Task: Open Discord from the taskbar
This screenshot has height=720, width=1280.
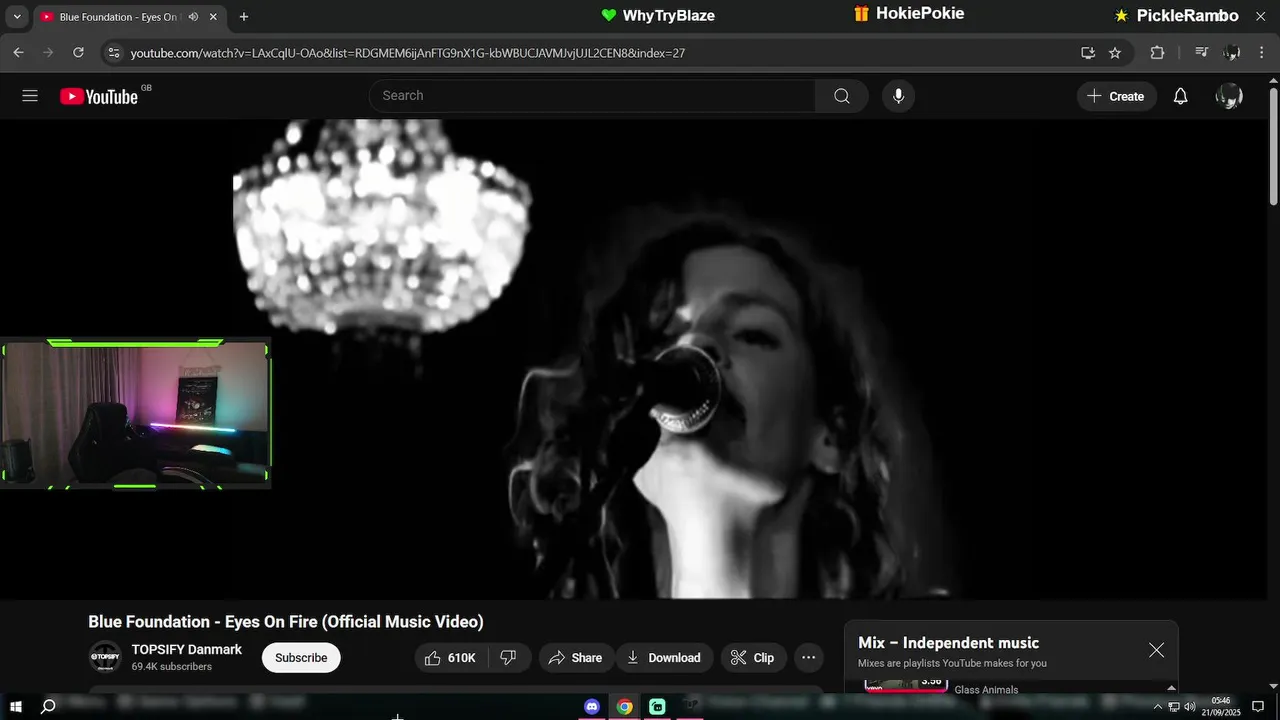Action: tap(592, 707)
